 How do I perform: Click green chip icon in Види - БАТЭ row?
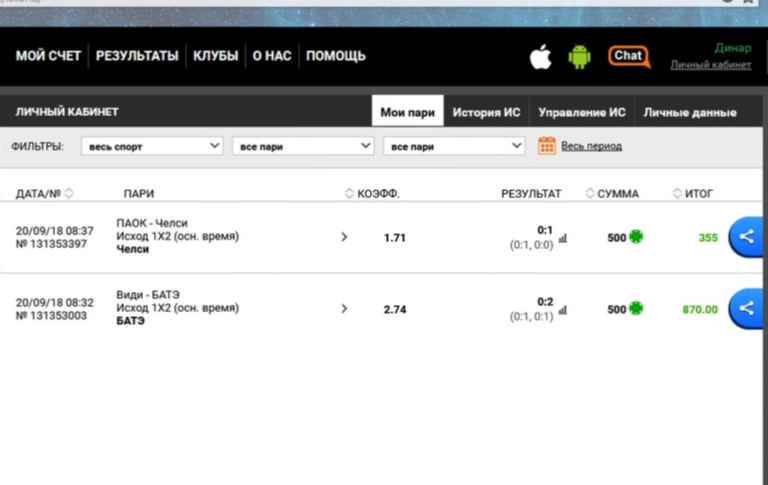pyautogui.click(x=636, y=309)
